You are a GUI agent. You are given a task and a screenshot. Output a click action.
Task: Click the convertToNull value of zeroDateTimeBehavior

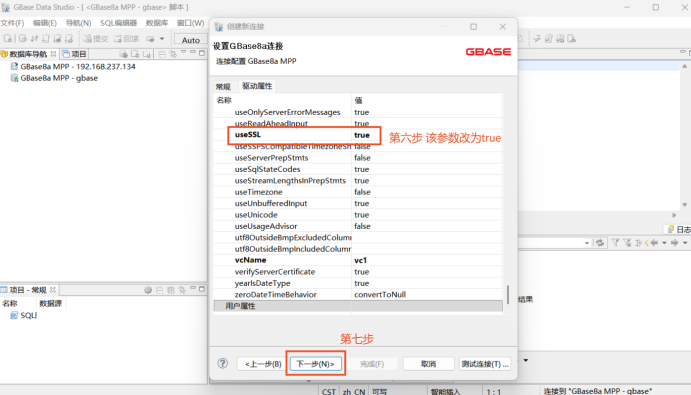coord(380,294)
